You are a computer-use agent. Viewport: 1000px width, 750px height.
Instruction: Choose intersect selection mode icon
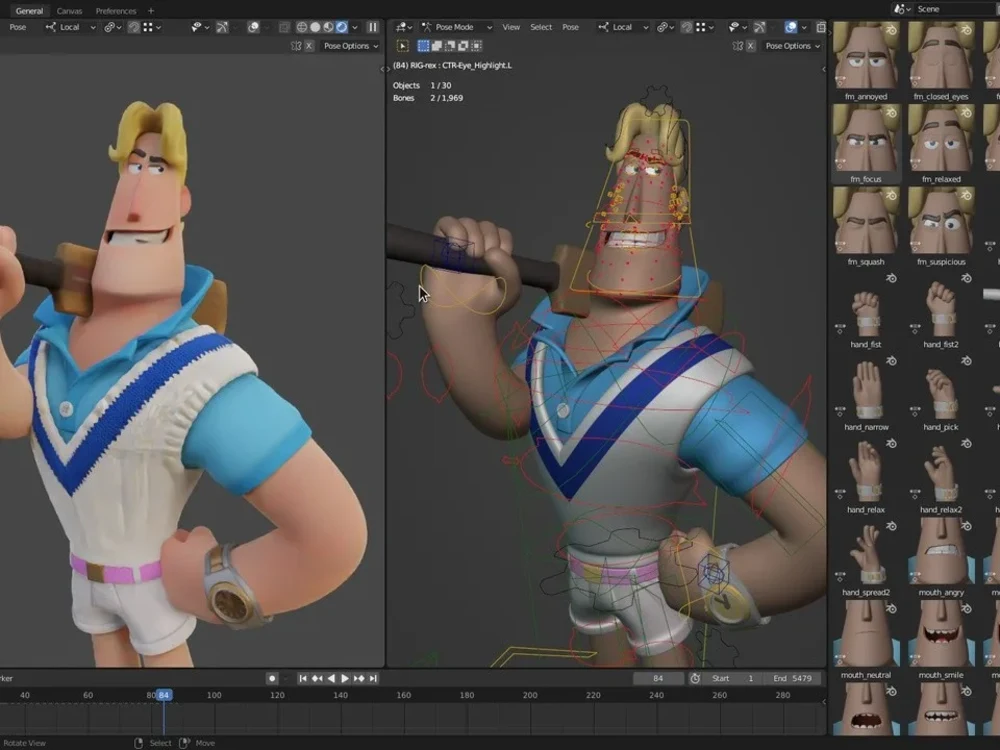coord(476,46)
